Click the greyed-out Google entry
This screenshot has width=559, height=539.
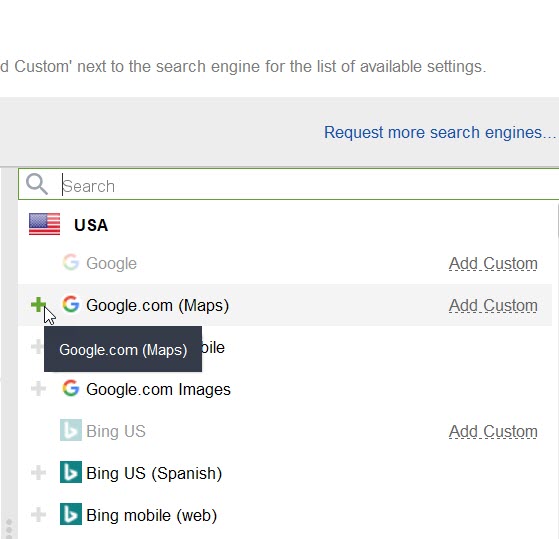pyautogui.click(x=111, y=264)
